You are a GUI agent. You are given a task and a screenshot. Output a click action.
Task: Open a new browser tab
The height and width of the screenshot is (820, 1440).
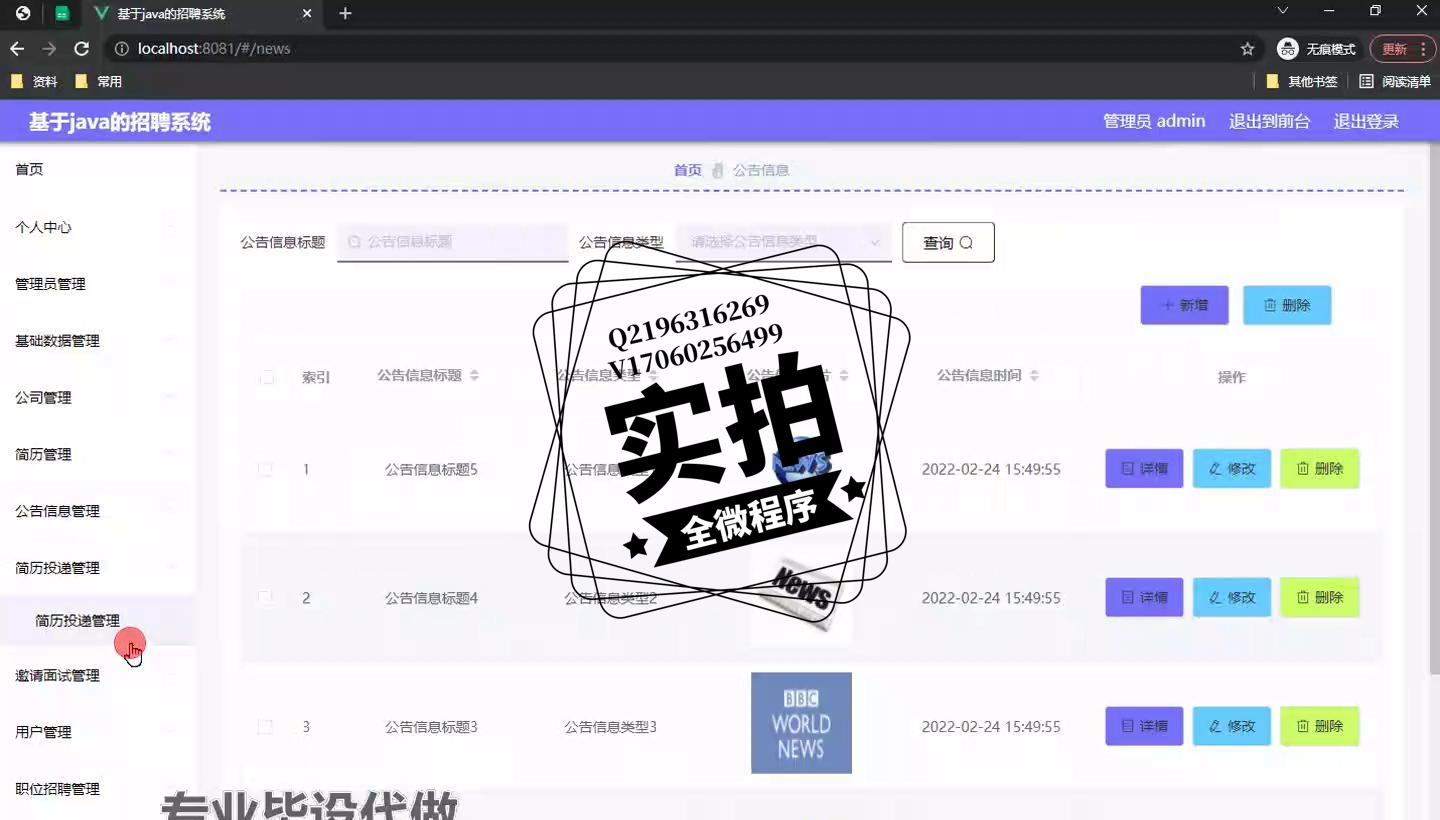point(345,14)
